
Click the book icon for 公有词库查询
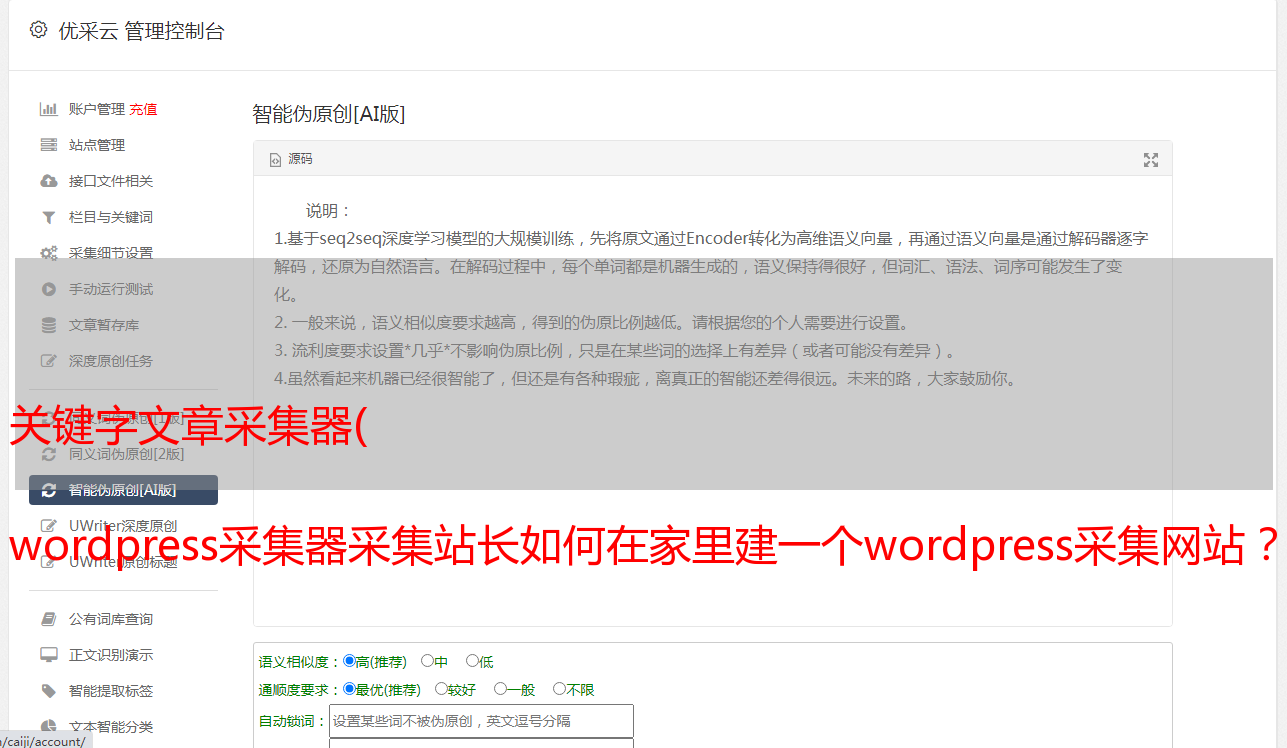[x=48, y=619]
